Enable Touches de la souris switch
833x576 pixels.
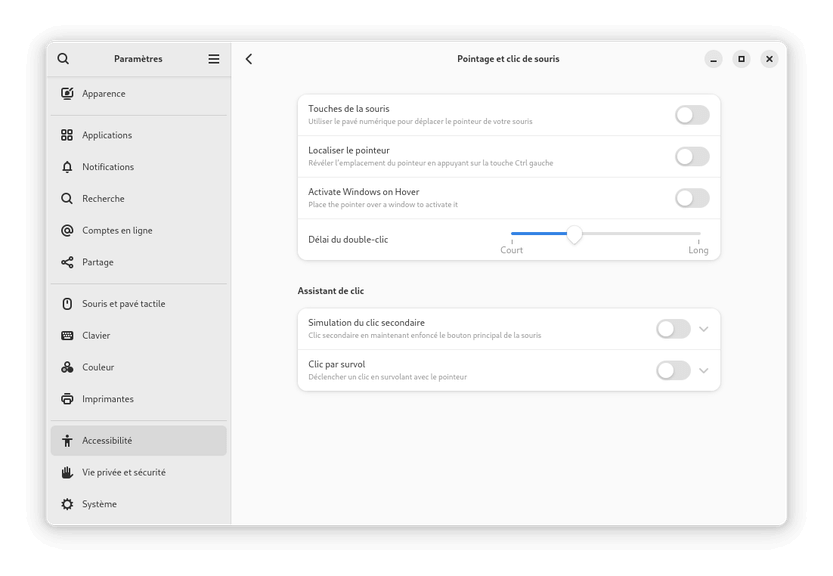692,115
